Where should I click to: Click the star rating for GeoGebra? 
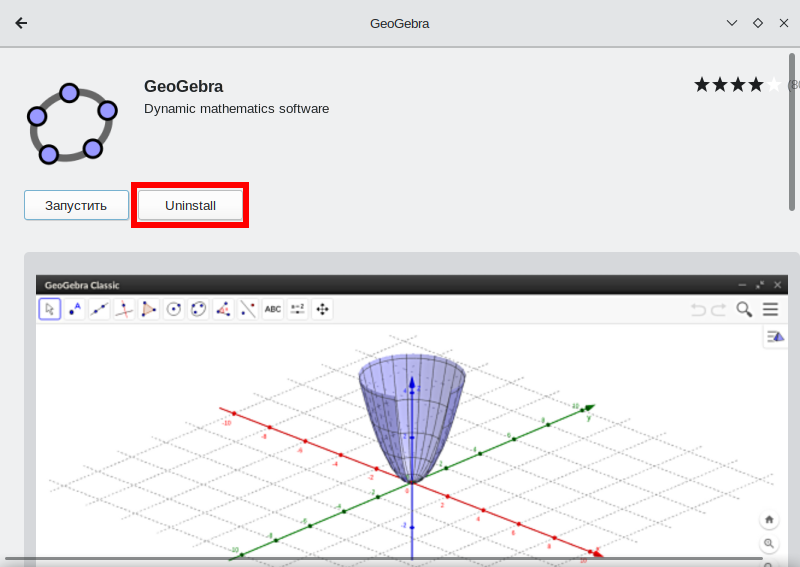(737, 85)
